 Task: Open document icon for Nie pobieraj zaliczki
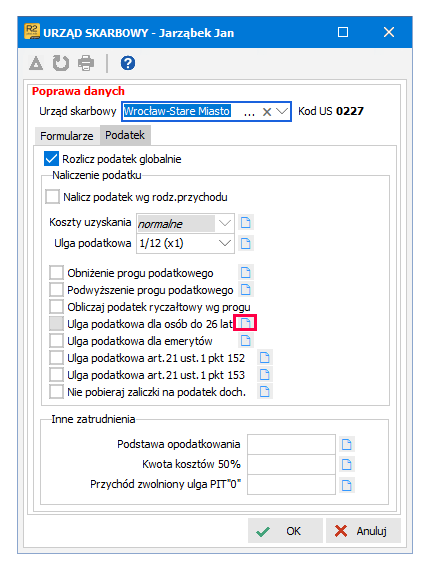coord(265,392)
